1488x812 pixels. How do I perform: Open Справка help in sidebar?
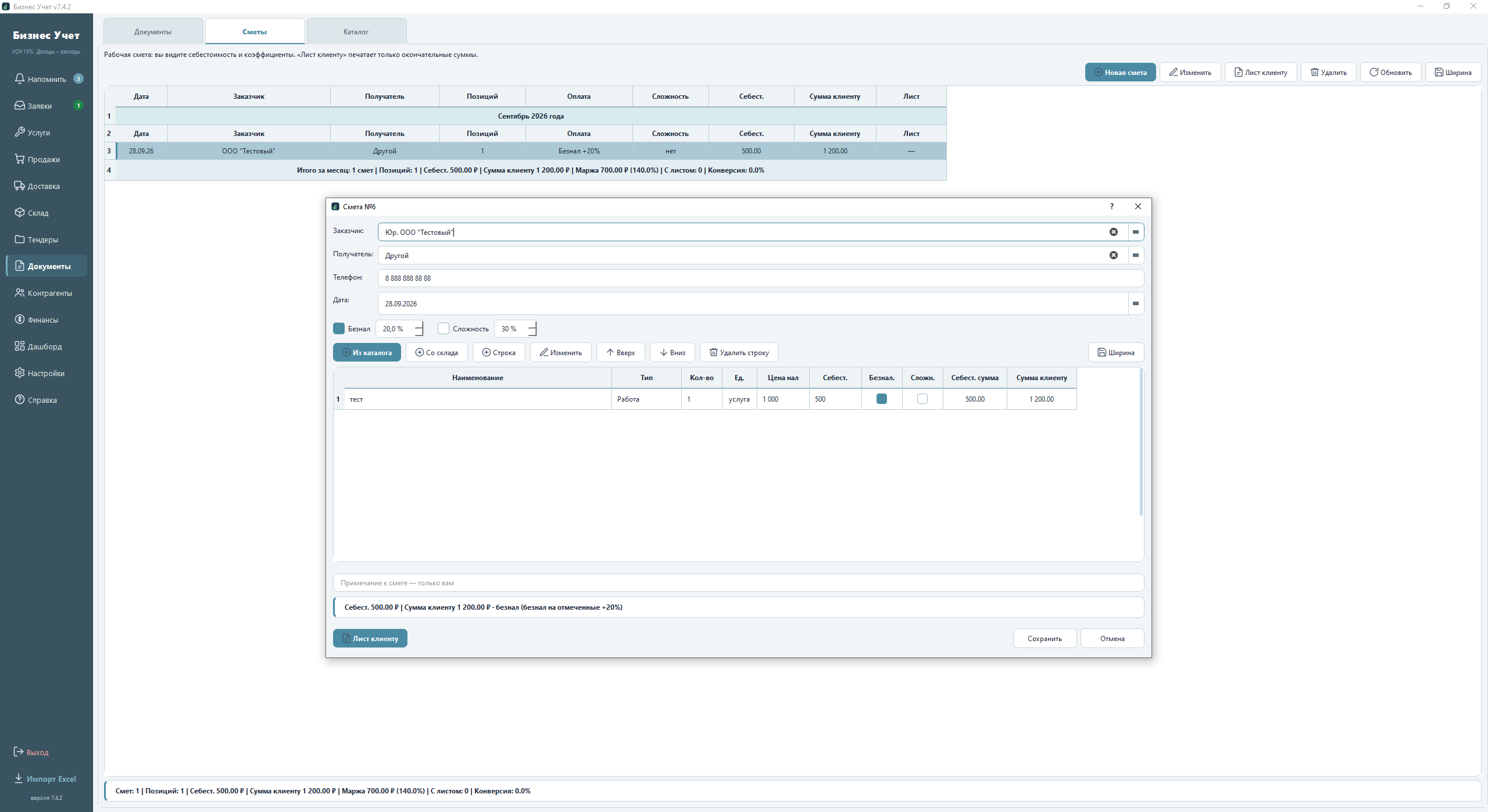click(46, 400)
